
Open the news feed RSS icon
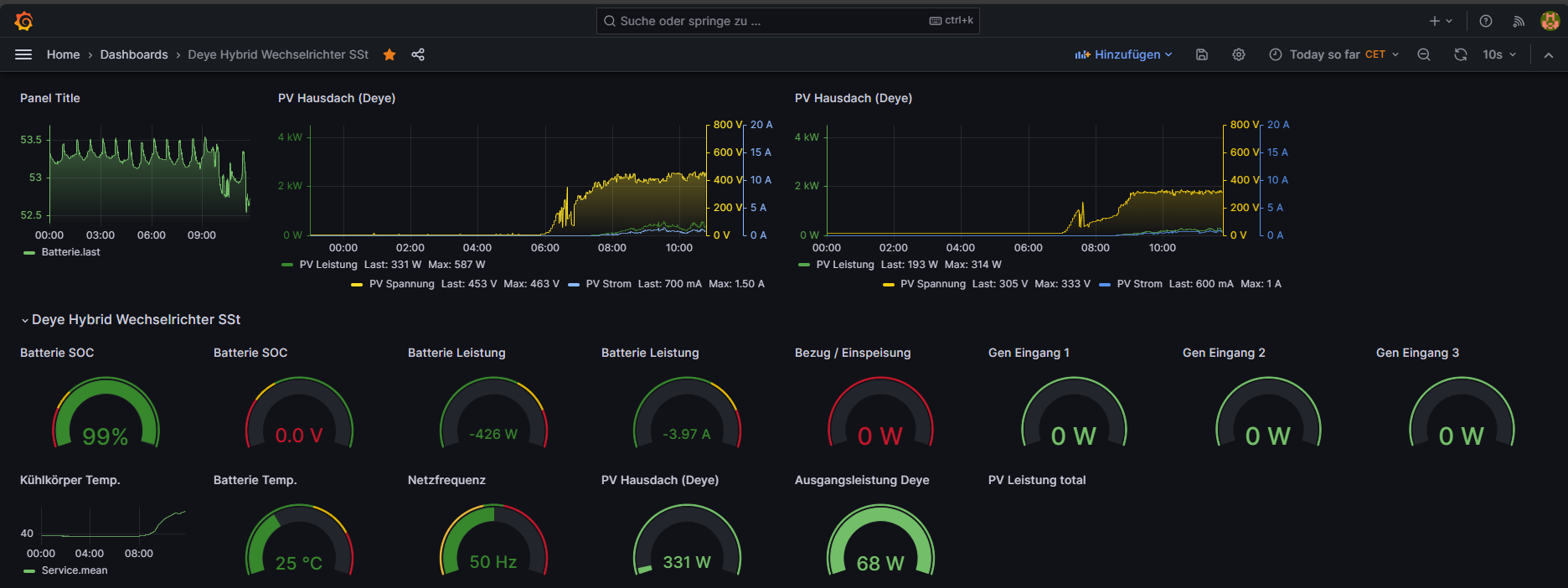pyautogui.click(x=1519, y=21)
